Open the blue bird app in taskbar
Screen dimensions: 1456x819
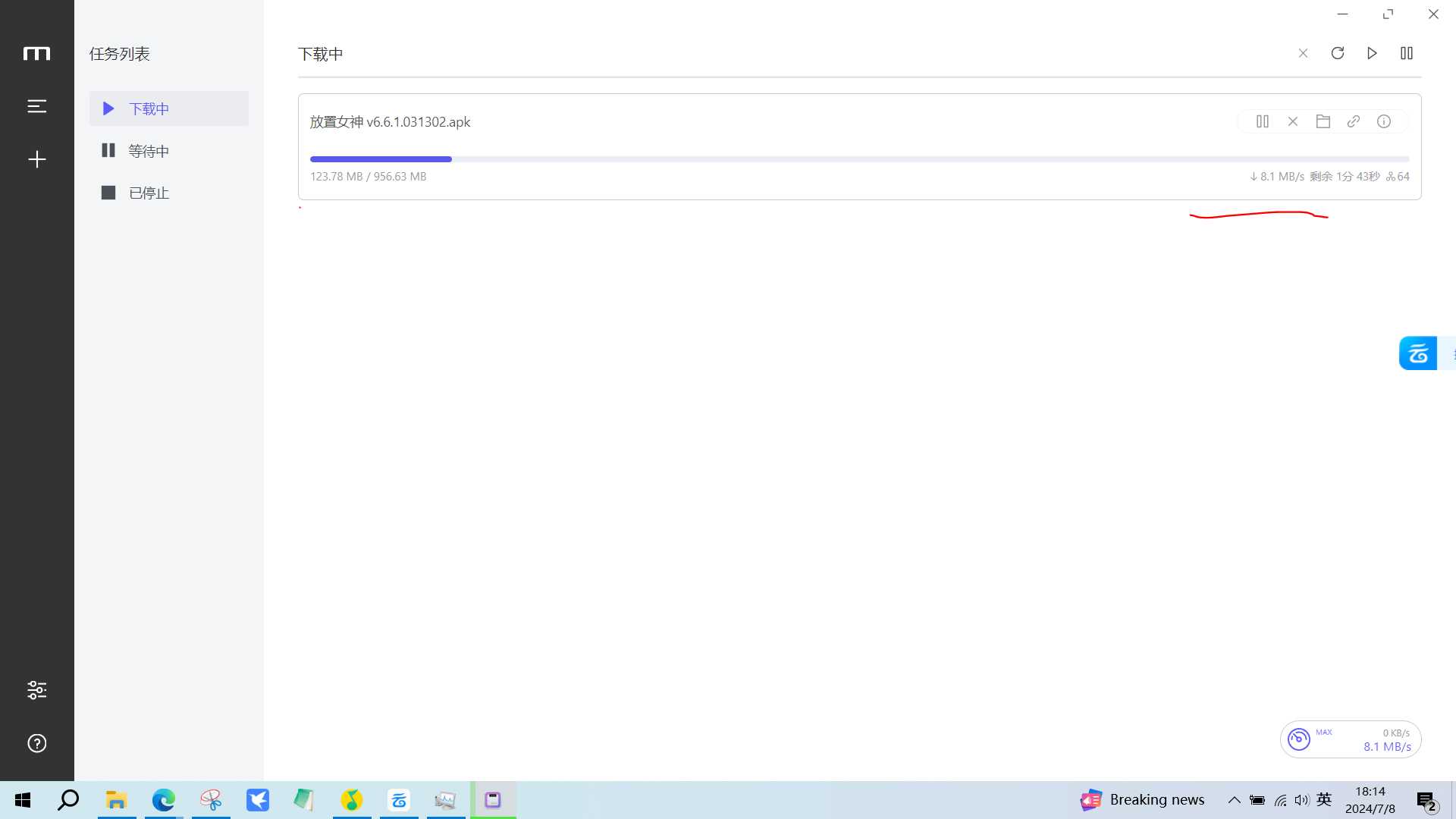coord(258,800)
